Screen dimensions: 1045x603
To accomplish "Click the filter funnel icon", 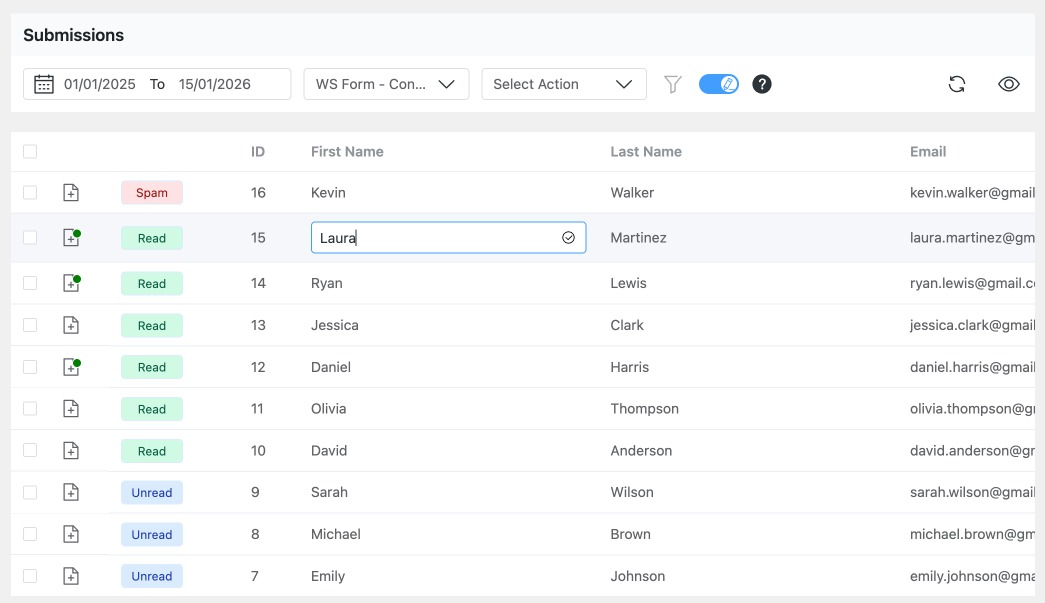I will pos(674,84).
